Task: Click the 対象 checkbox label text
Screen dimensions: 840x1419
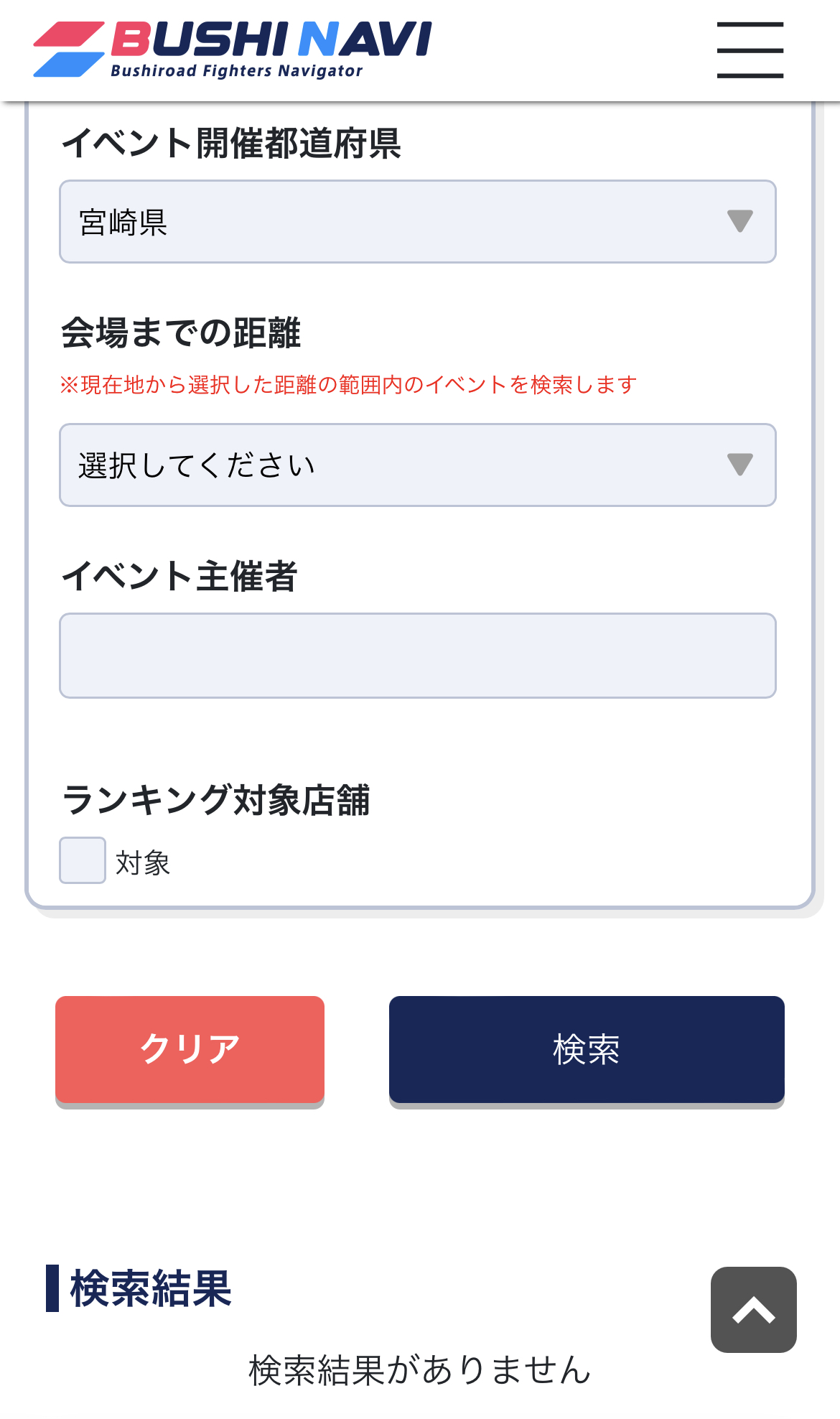Action: 143,862
